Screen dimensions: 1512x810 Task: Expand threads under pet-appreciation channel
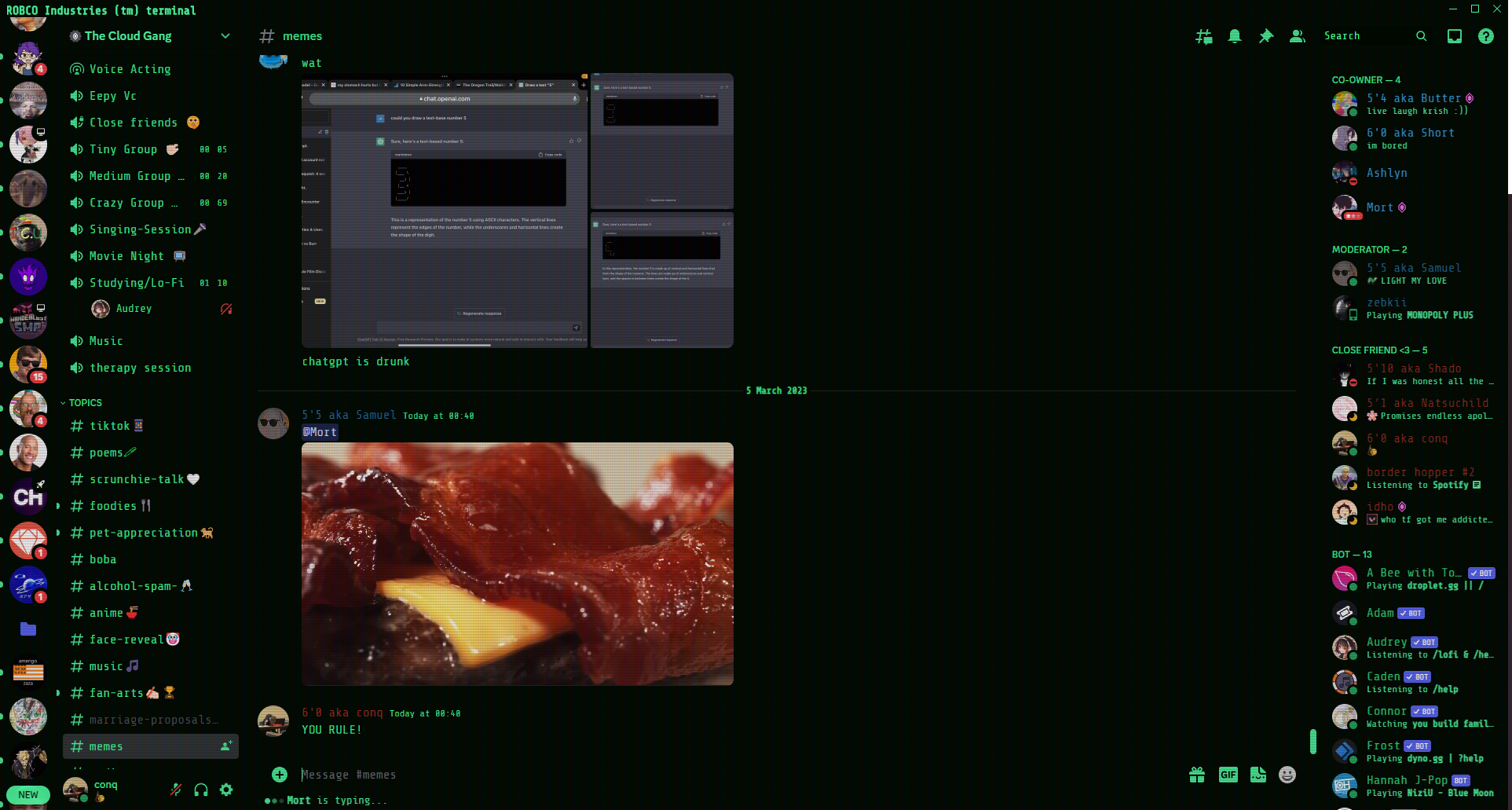58,533
